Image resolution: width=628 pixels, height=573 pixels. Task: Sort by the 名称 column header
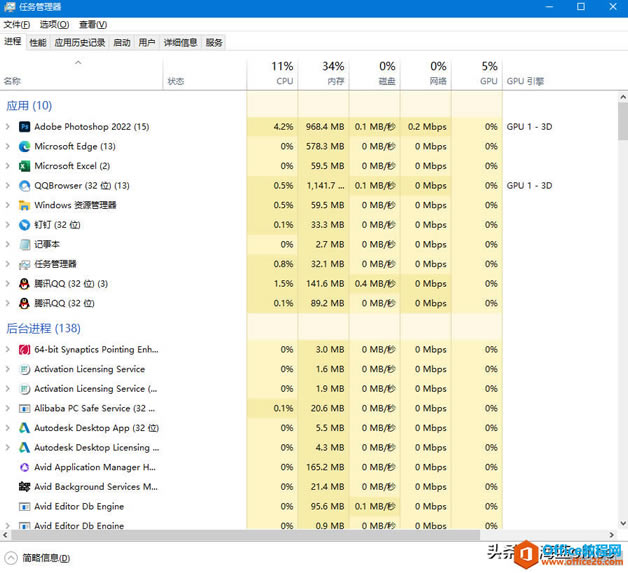click(x=82, y=74)
